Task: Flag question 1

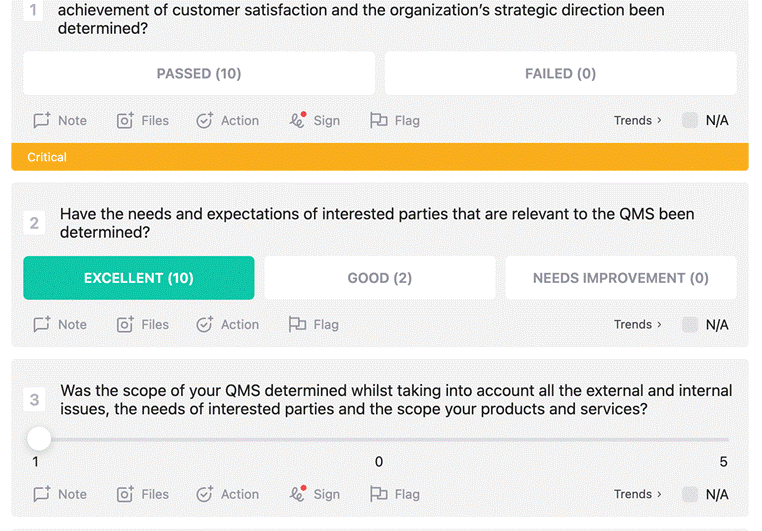Action: [395, 120]
